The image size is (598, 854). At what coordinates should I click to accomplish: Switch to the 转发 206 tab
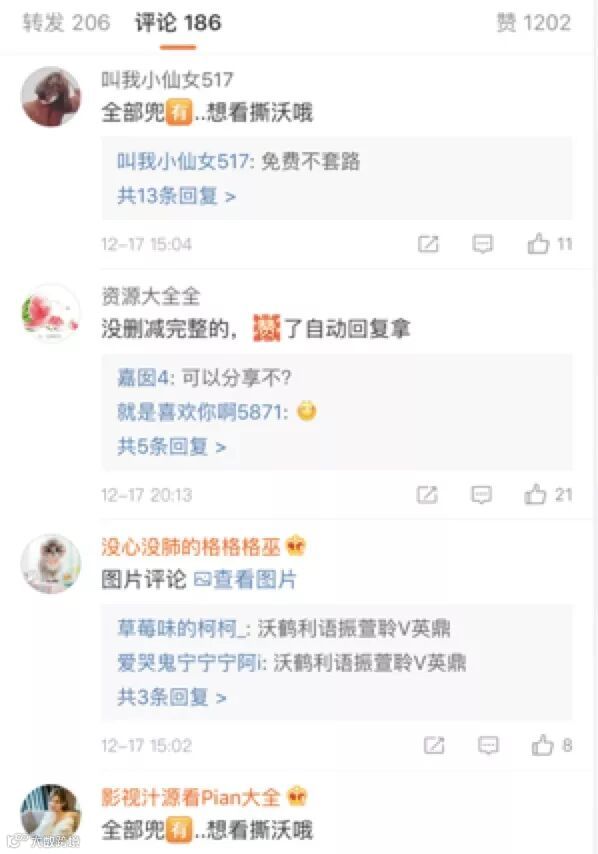click(66, 23)
